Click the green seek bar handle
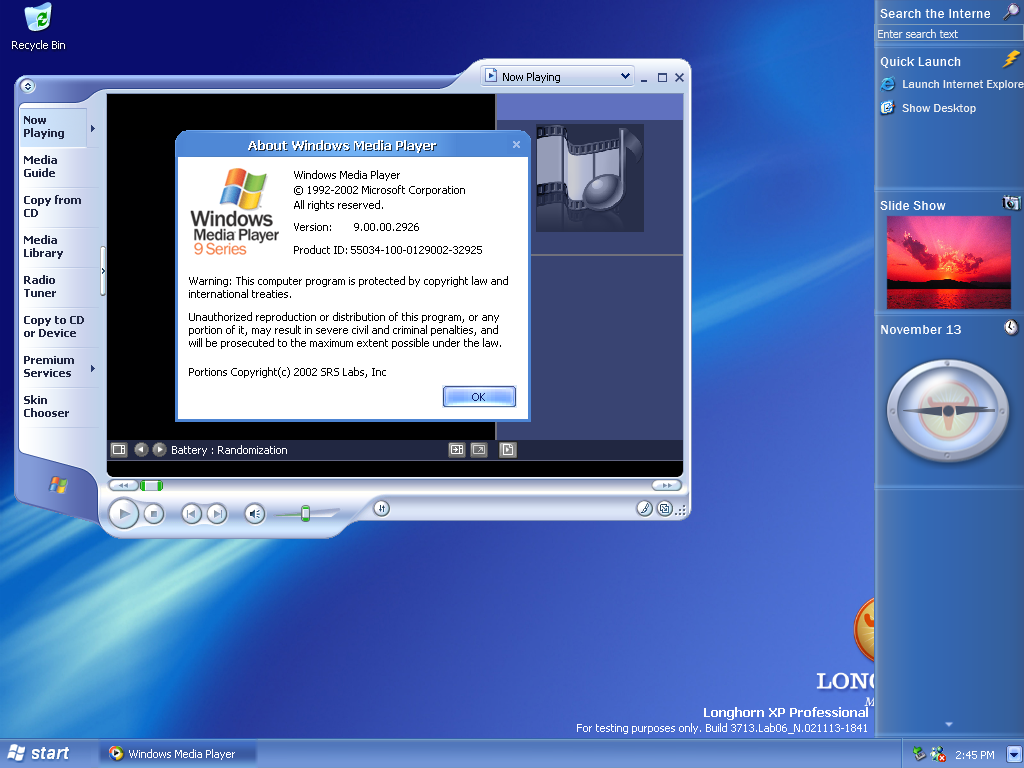1024x768 pixels. (151, 485)
